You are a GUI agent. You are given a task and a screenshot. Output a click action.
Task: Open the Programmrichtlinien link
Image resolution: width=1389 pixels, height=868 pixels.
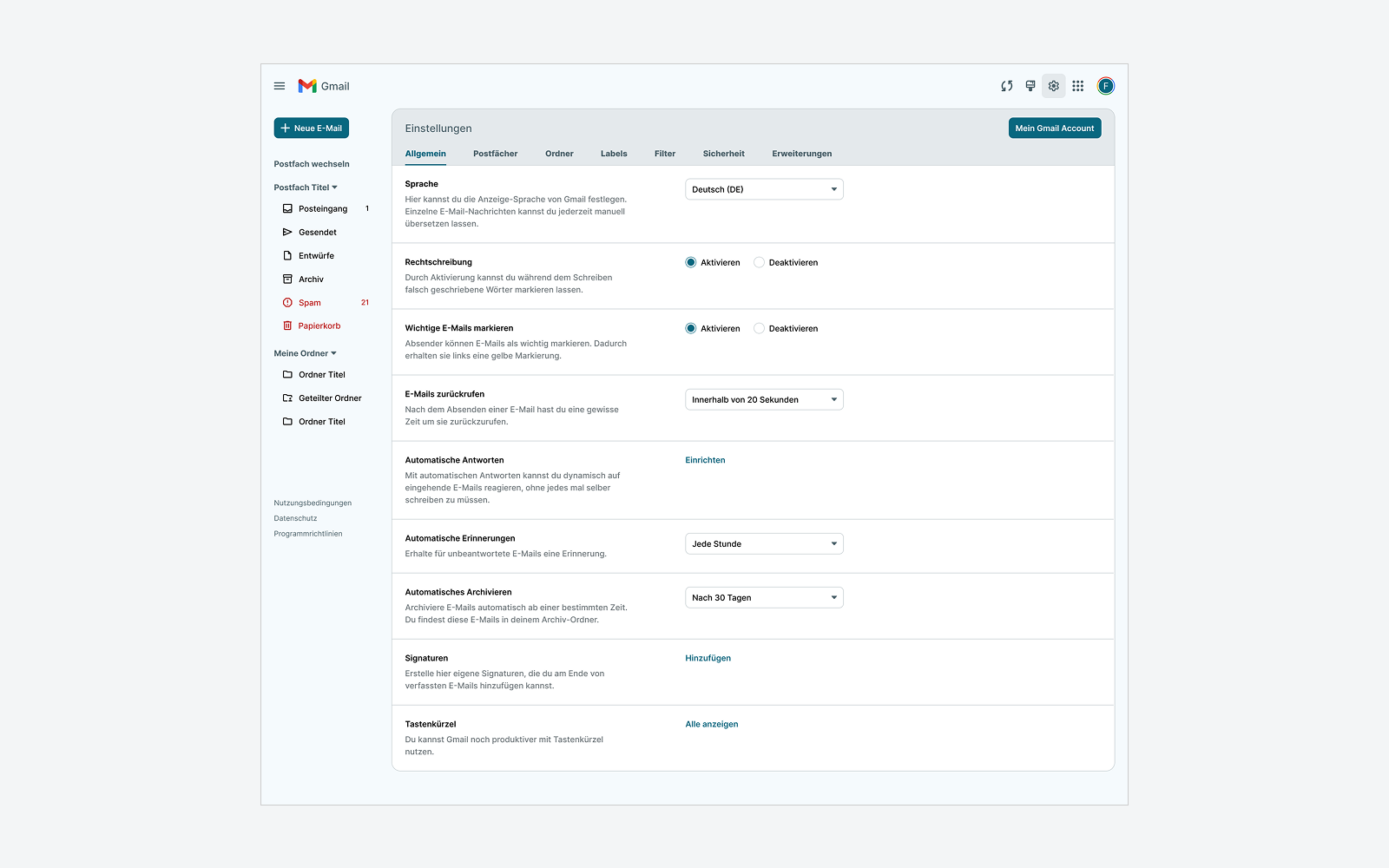click(x=308, y=534)
